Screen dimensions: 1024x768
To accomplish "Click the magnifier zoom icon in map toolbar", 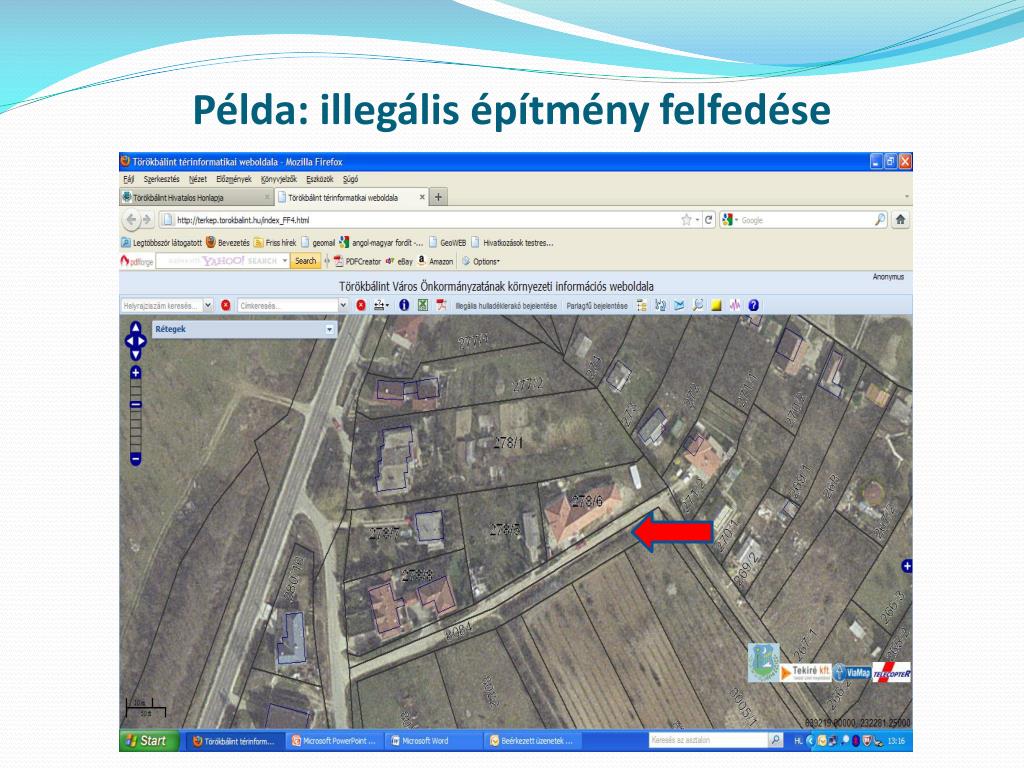I will click(x=697, y=305).
